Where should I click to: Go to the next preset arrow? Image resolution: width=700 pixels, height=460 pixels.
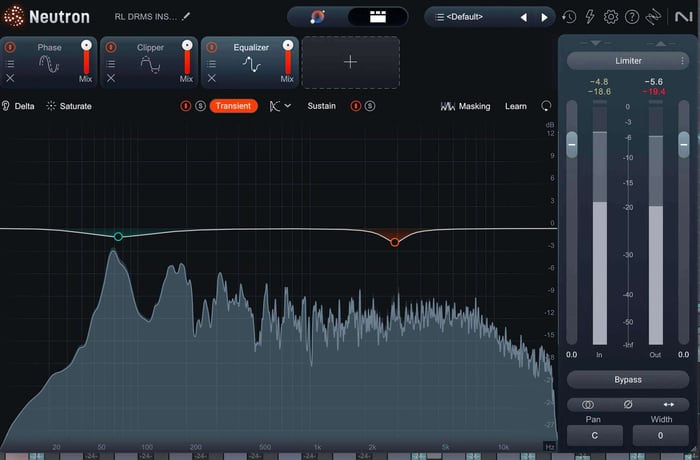tap(544, 17)
